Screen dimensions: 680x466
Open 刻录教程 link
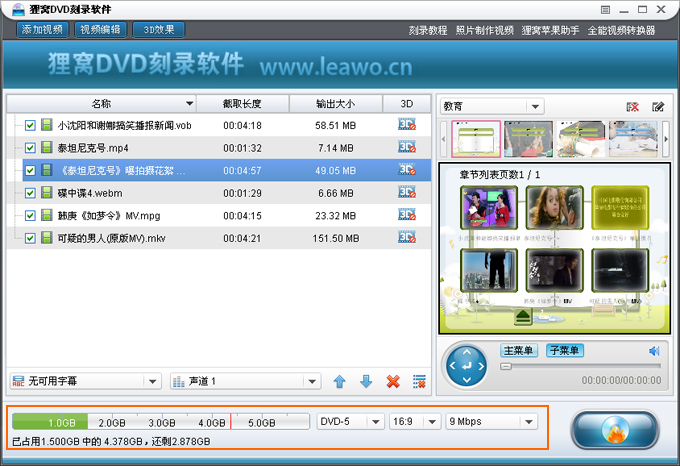(x=428, y=30)
